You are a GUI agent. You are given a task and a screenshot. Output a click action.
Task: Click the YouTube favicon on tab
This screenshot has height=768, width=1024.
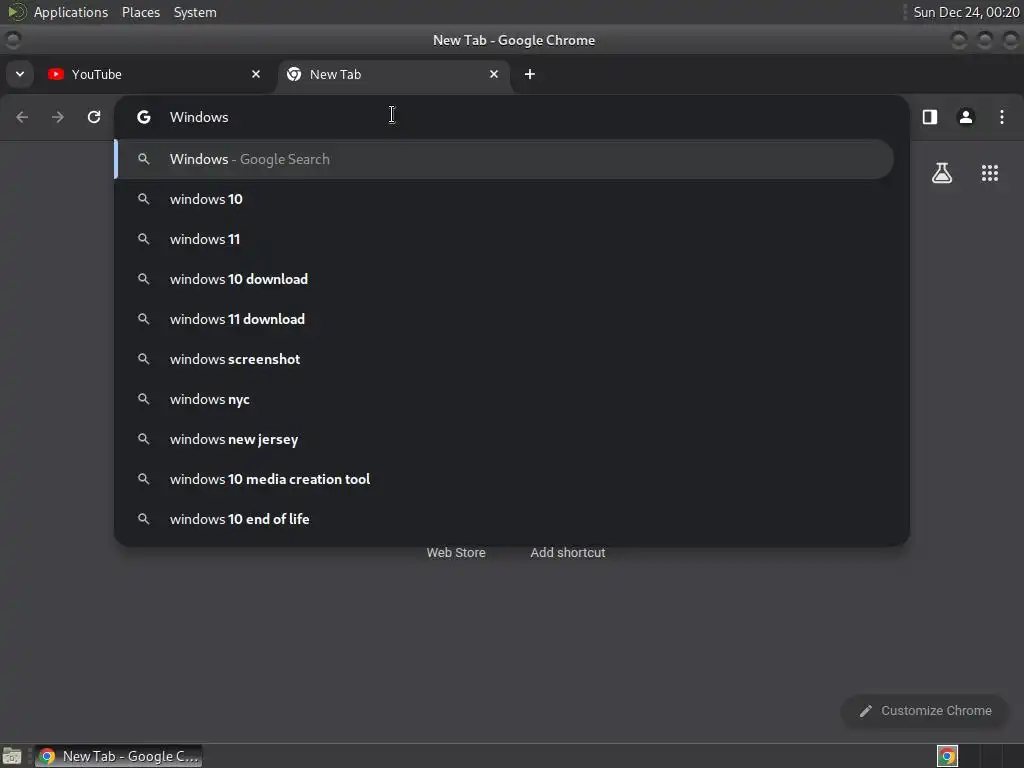pyautogui.click(x=56, y=74)
